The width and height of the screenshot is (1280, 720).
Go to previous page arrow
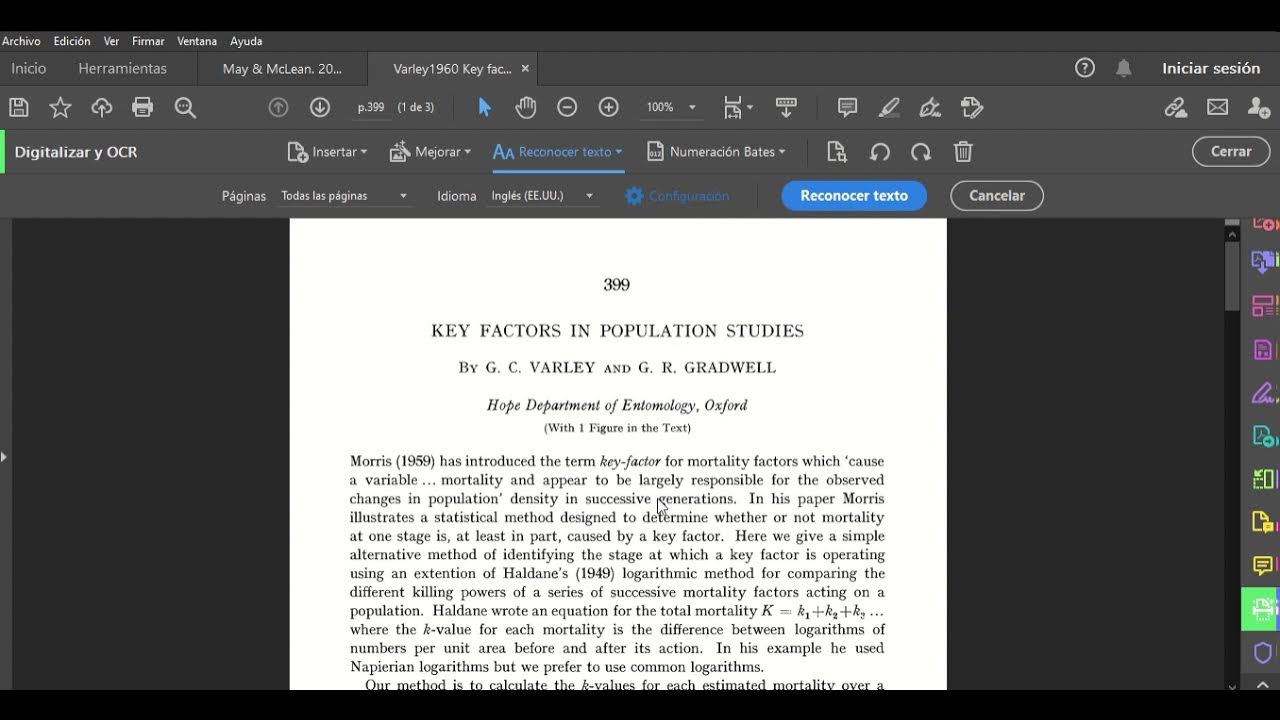[x=279, y=107]
